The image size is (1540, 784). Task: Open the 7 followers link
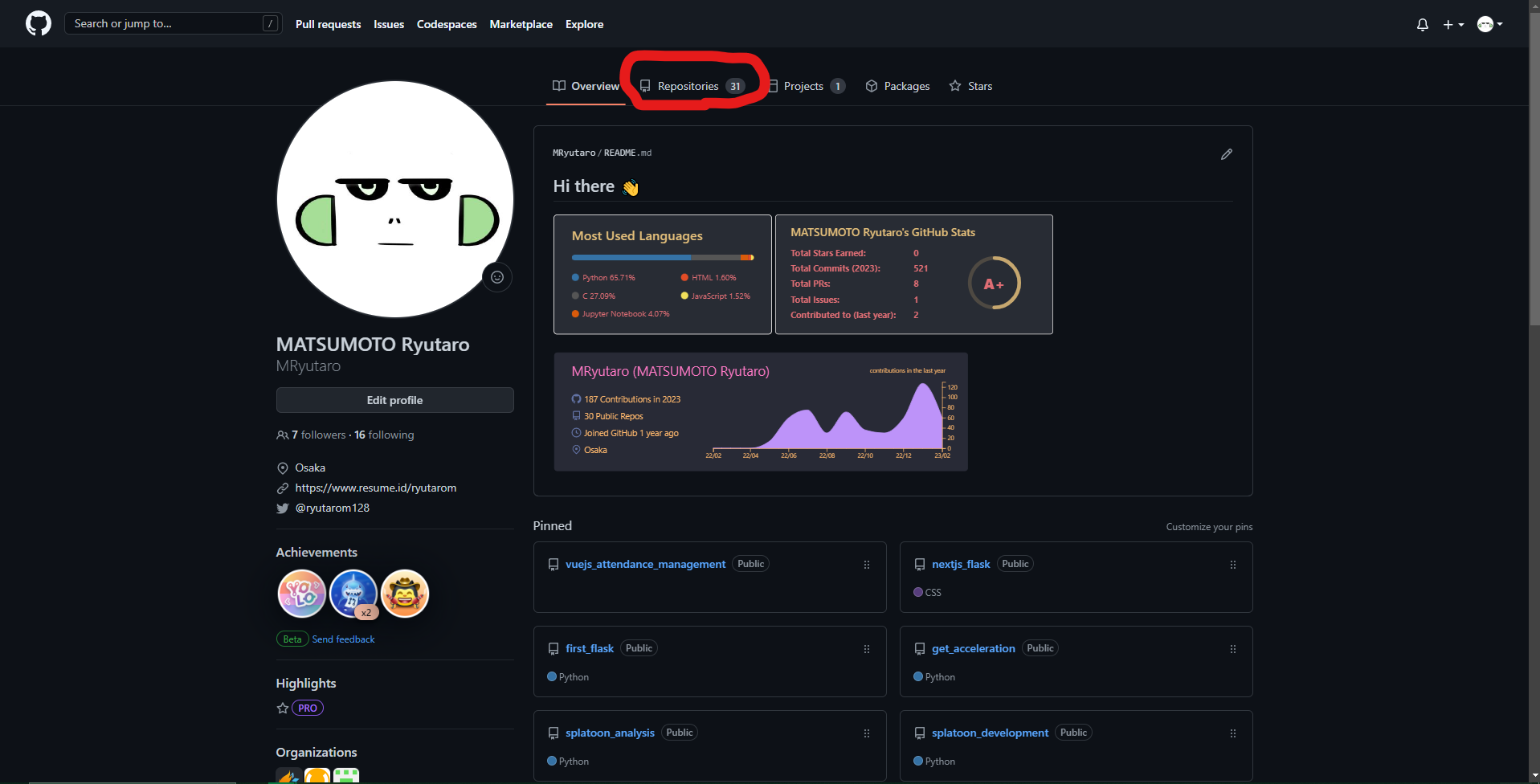[x=319, y=435]
